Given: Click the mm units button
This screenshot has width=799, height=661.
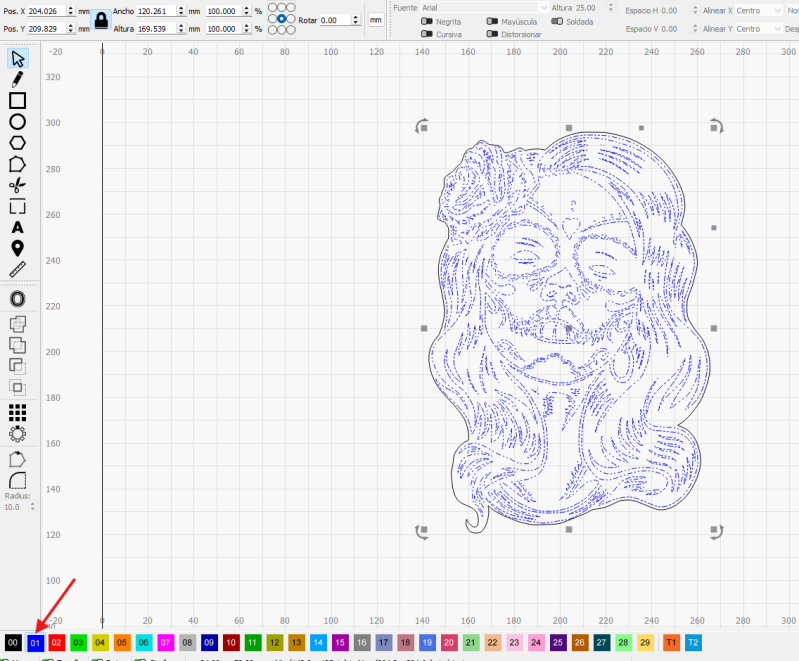Looking at the screenshot, I should click(376, 20).
